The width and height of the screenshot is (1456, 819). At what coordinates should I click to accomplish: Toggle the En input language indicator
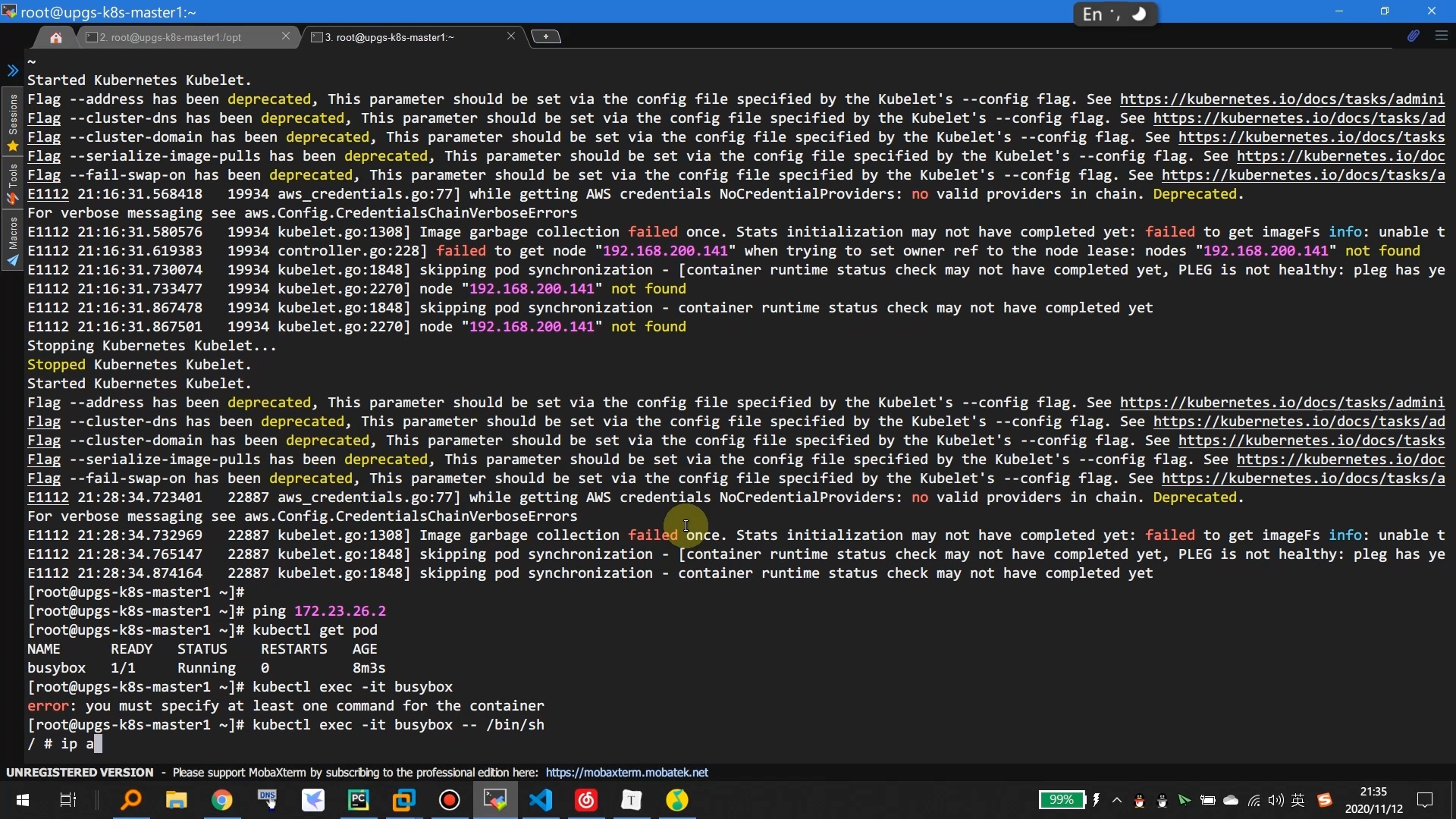click(1092, 14)
